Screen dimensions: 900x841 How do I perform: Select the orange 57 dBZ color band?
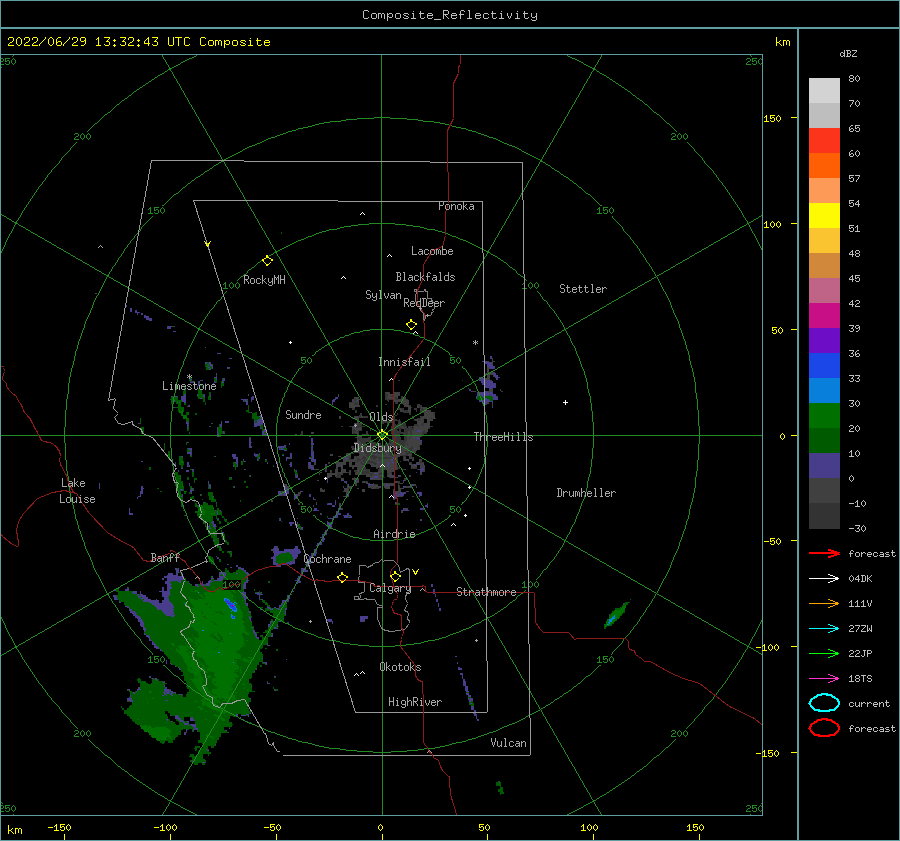824,166
